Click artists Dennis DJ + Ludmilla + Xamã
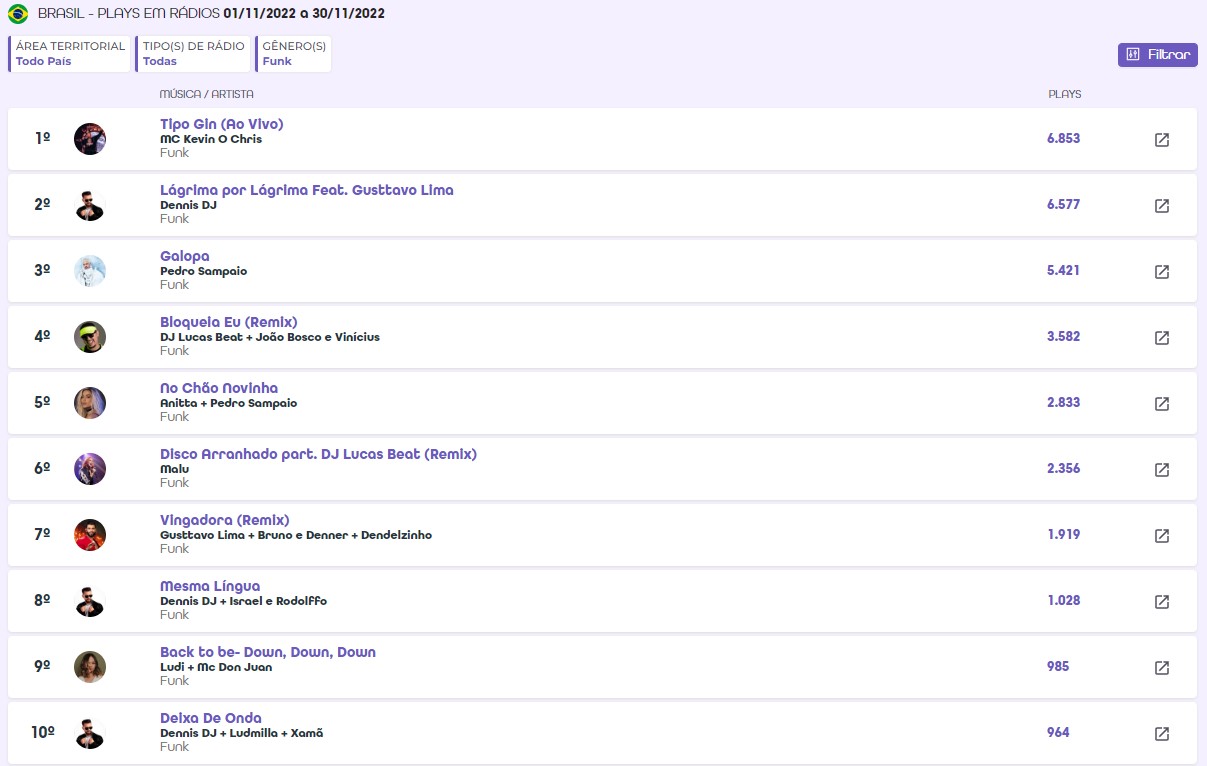Viewport: 1207px width, 766px height. (x=242, y=733)
